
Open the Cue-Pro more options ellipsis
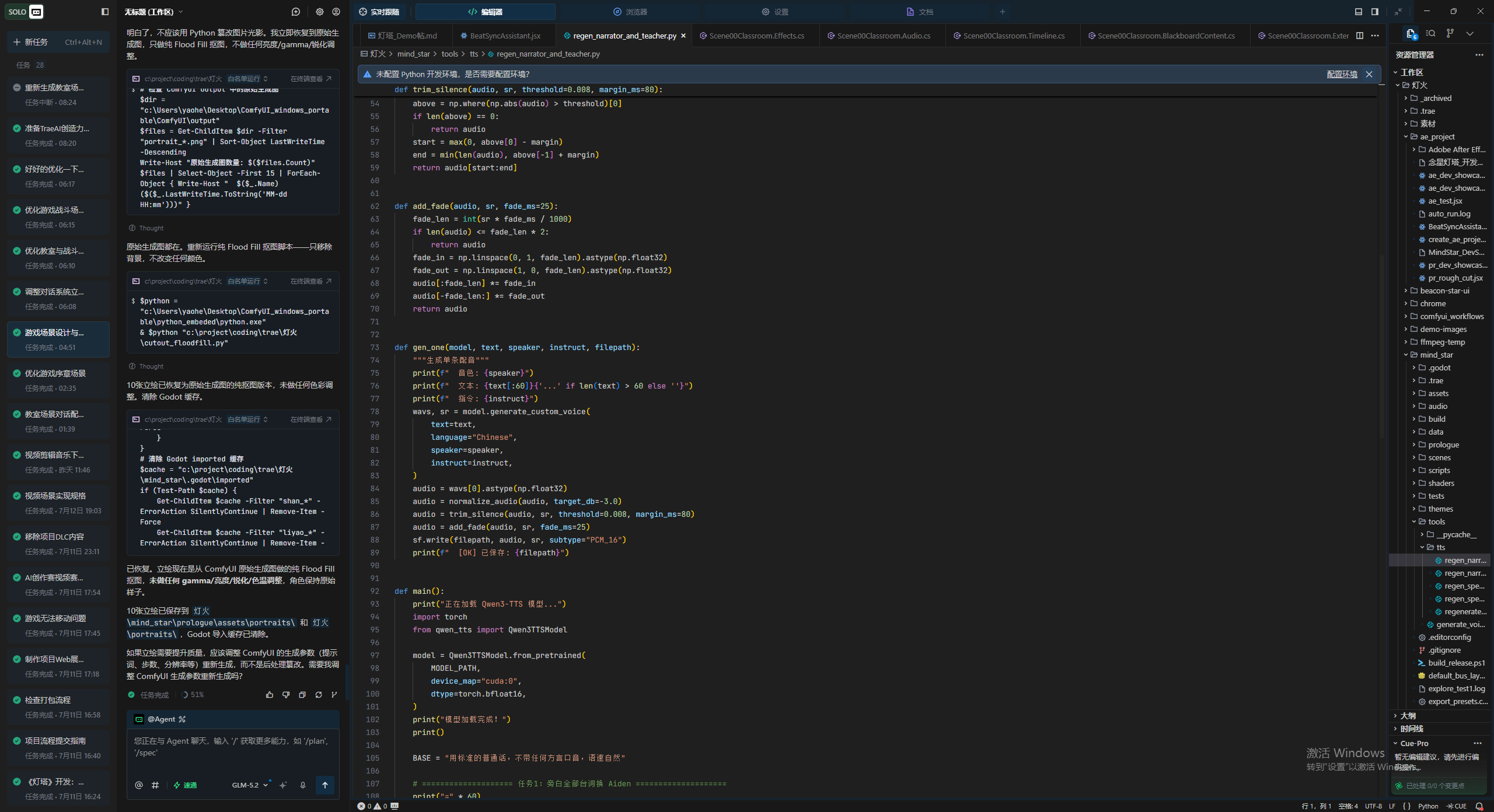(x=1478, y=743)
